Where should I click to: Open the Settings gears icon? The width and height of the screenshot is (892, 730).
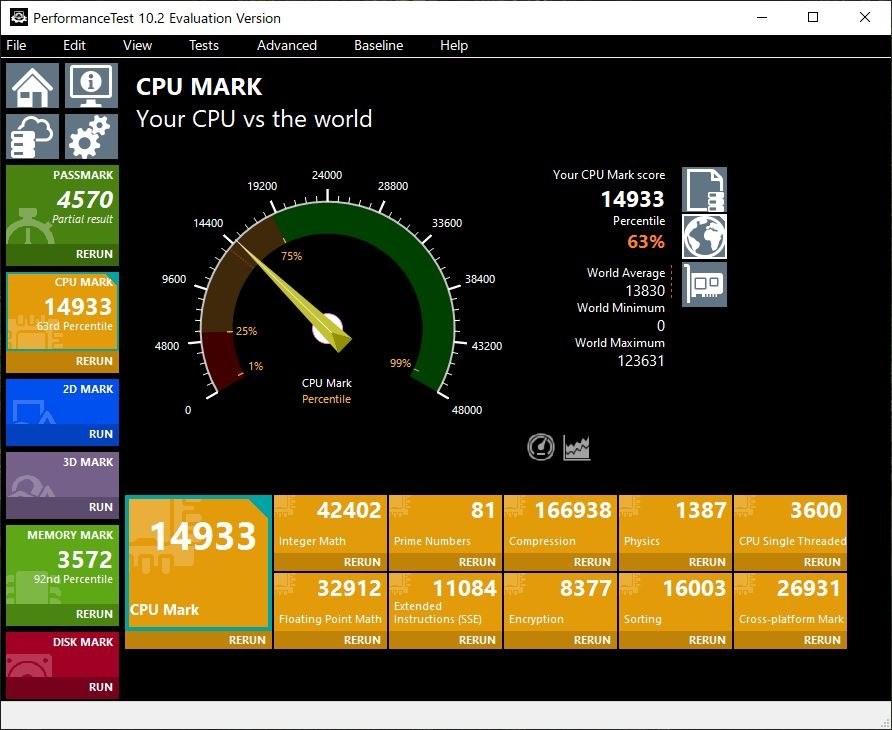[x=92, y=137]
